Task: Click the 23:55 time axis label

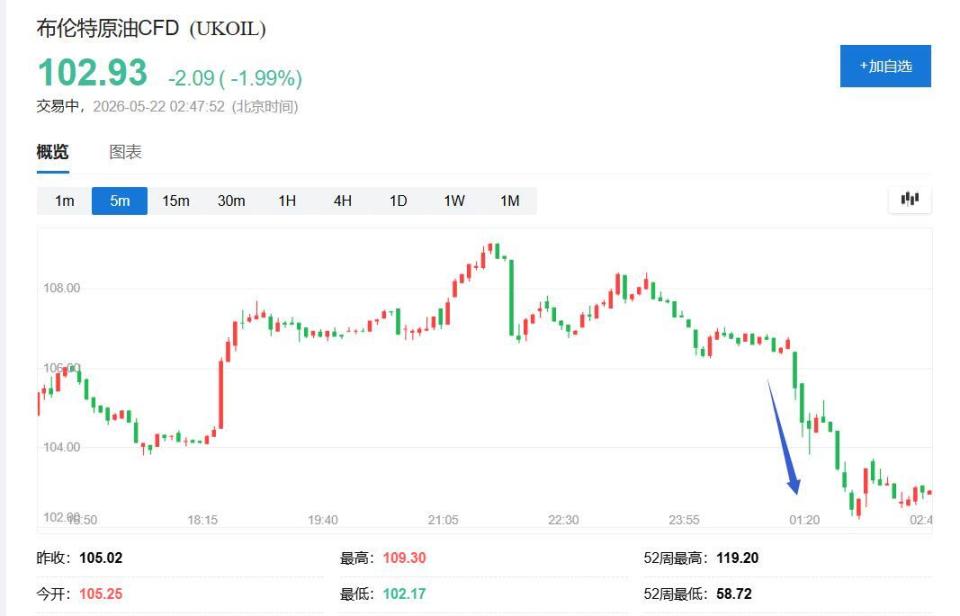Action: [684, 520]
